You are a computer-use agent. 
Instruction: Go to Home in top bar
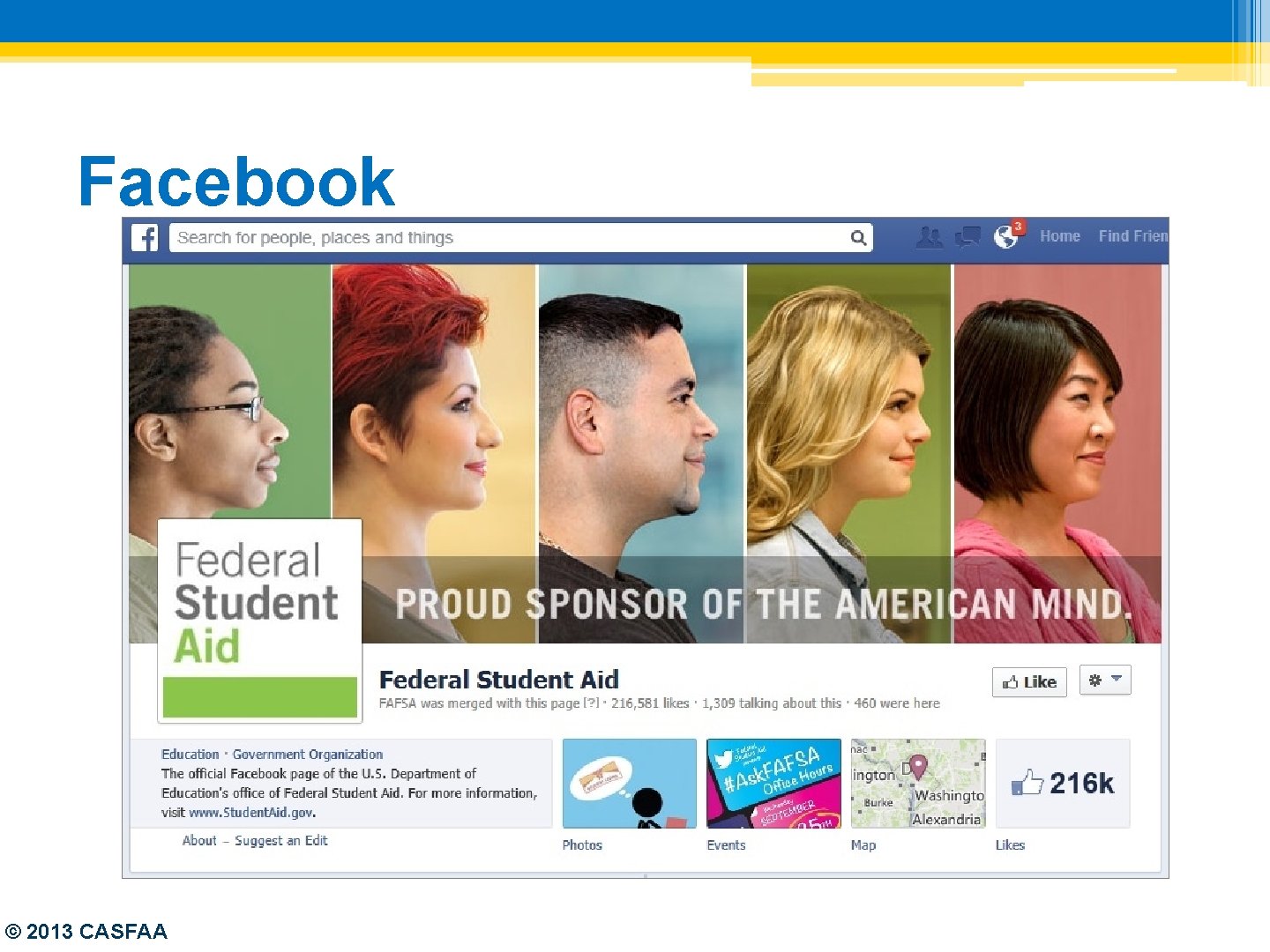coord(1059,236)
